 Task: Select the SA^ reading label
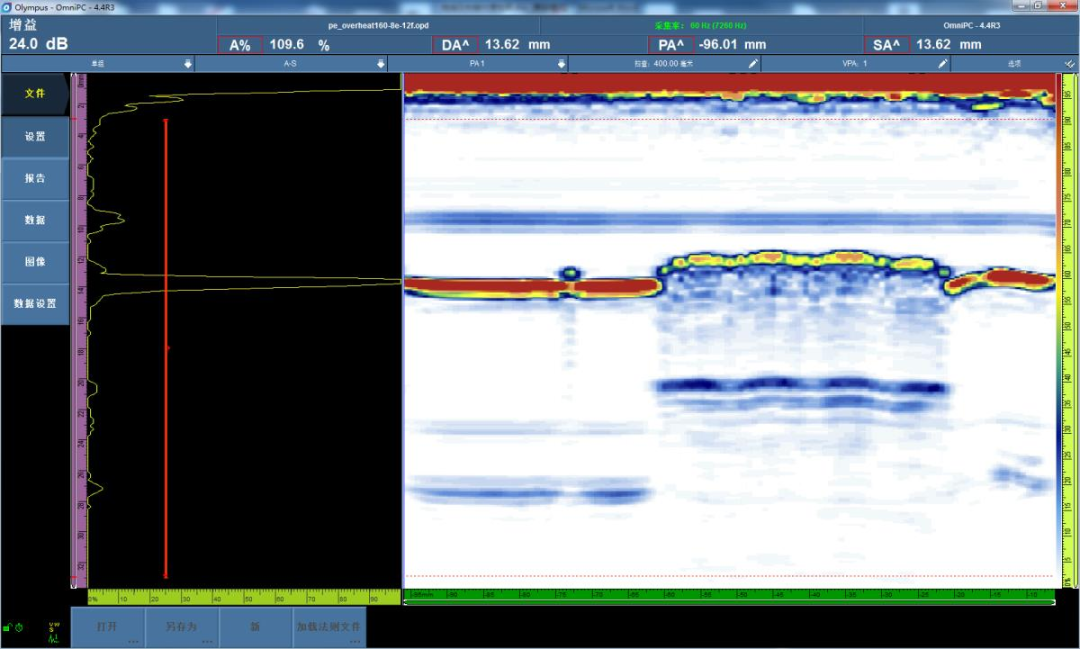point(886,45)
